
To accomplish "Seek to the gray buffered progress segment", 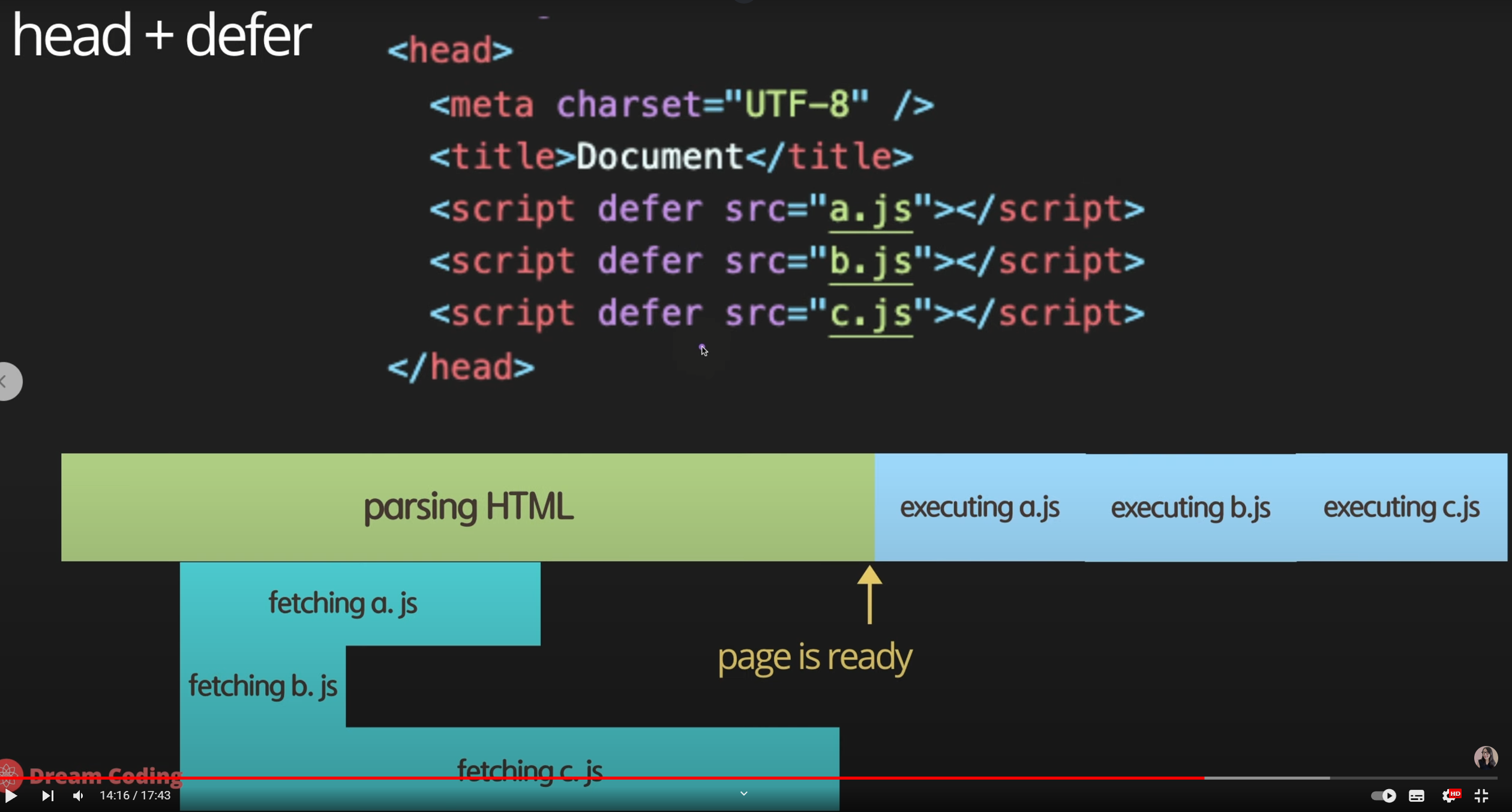I will 1266,778.
